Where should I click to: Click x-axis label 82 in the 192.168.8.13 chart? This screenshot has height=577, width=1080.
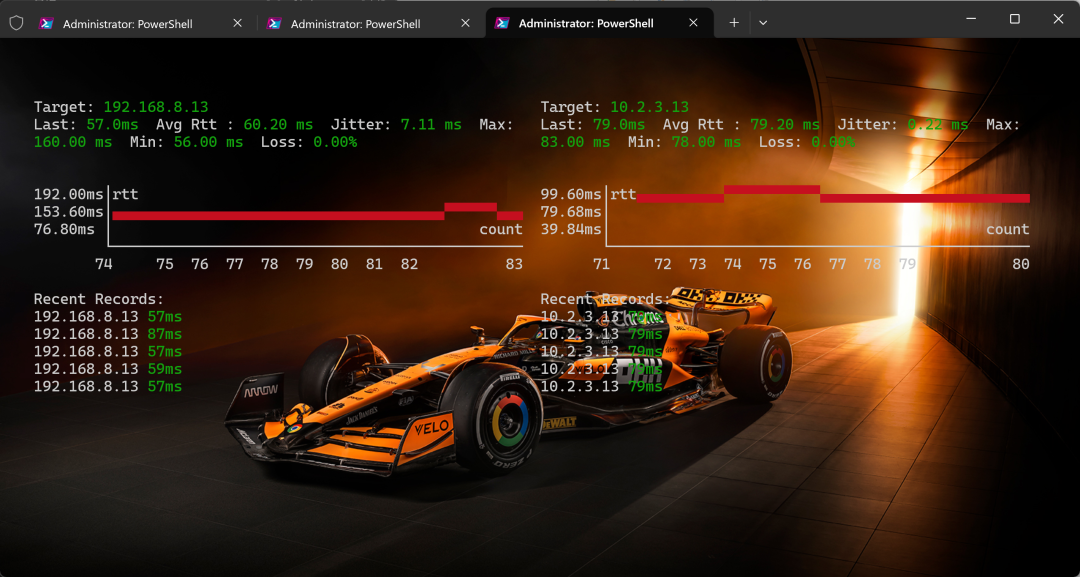pyautogui.click(x=409, y=264)
